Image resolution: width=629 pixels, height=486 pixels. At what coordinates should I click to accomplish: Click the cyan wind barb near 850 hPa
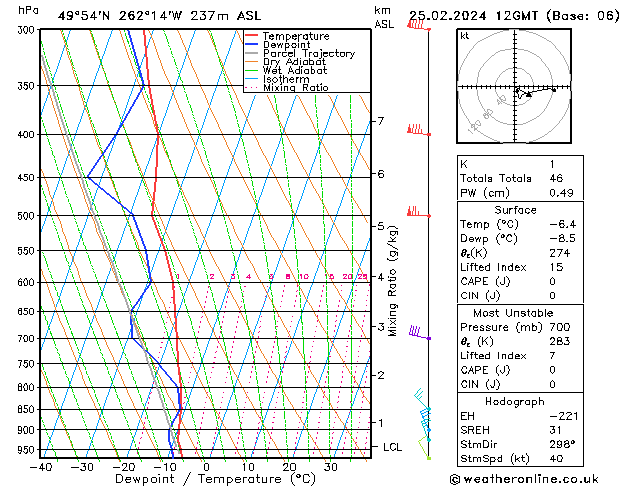tap(422, 399)
